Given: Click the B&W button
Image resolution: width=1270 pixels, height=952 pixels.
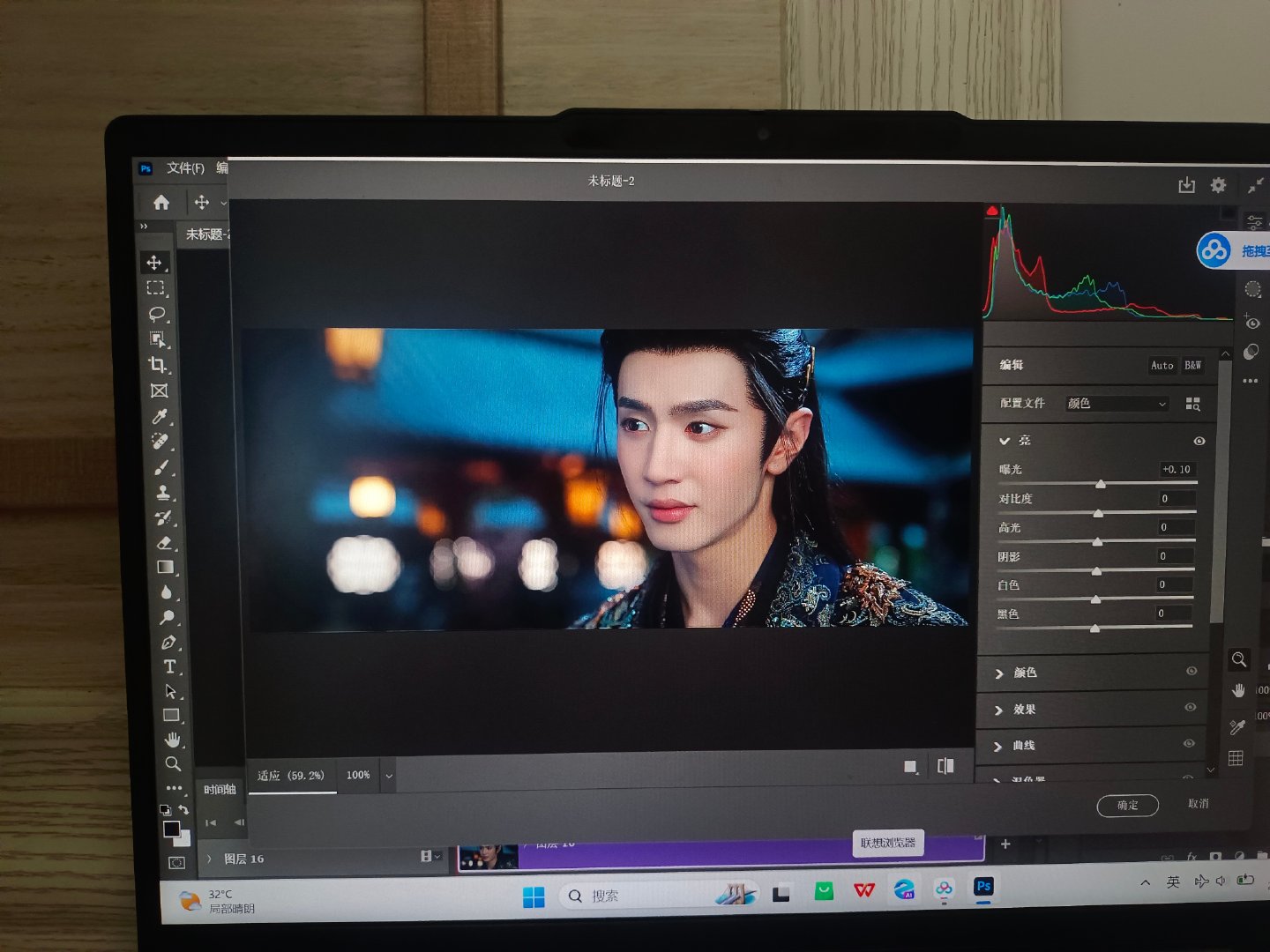Looking at the screenshot, I should tap(1192, 365).
